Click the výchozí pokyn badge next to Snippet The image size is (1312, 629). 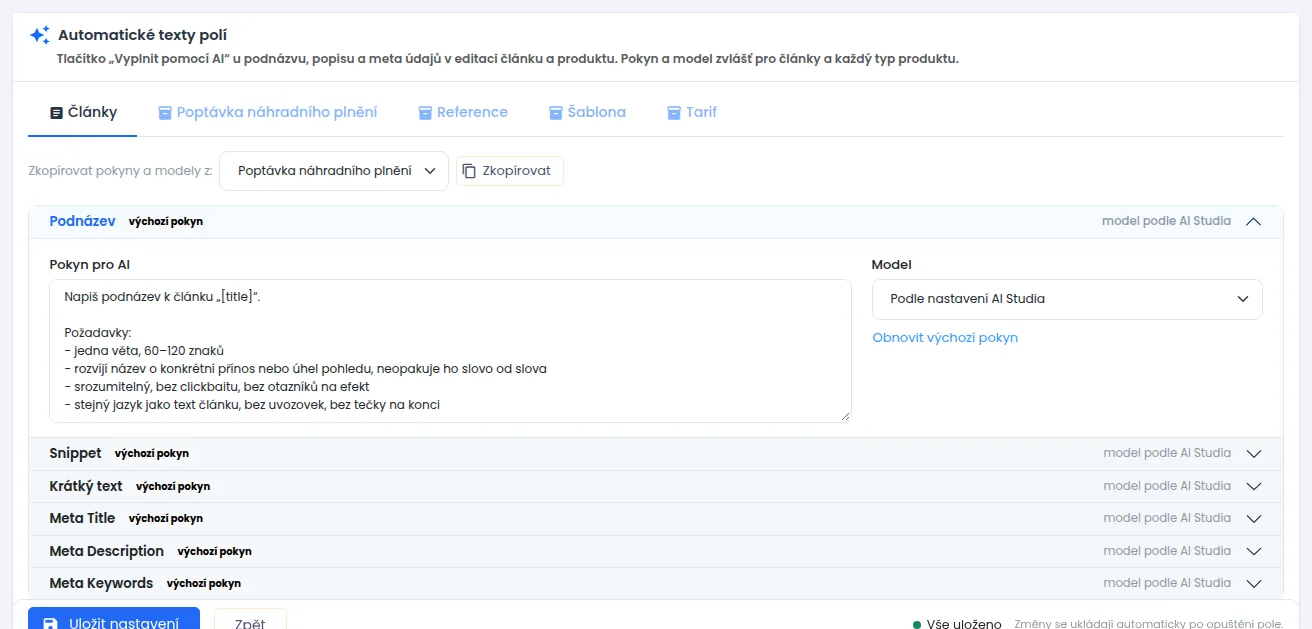coord(152,454)
